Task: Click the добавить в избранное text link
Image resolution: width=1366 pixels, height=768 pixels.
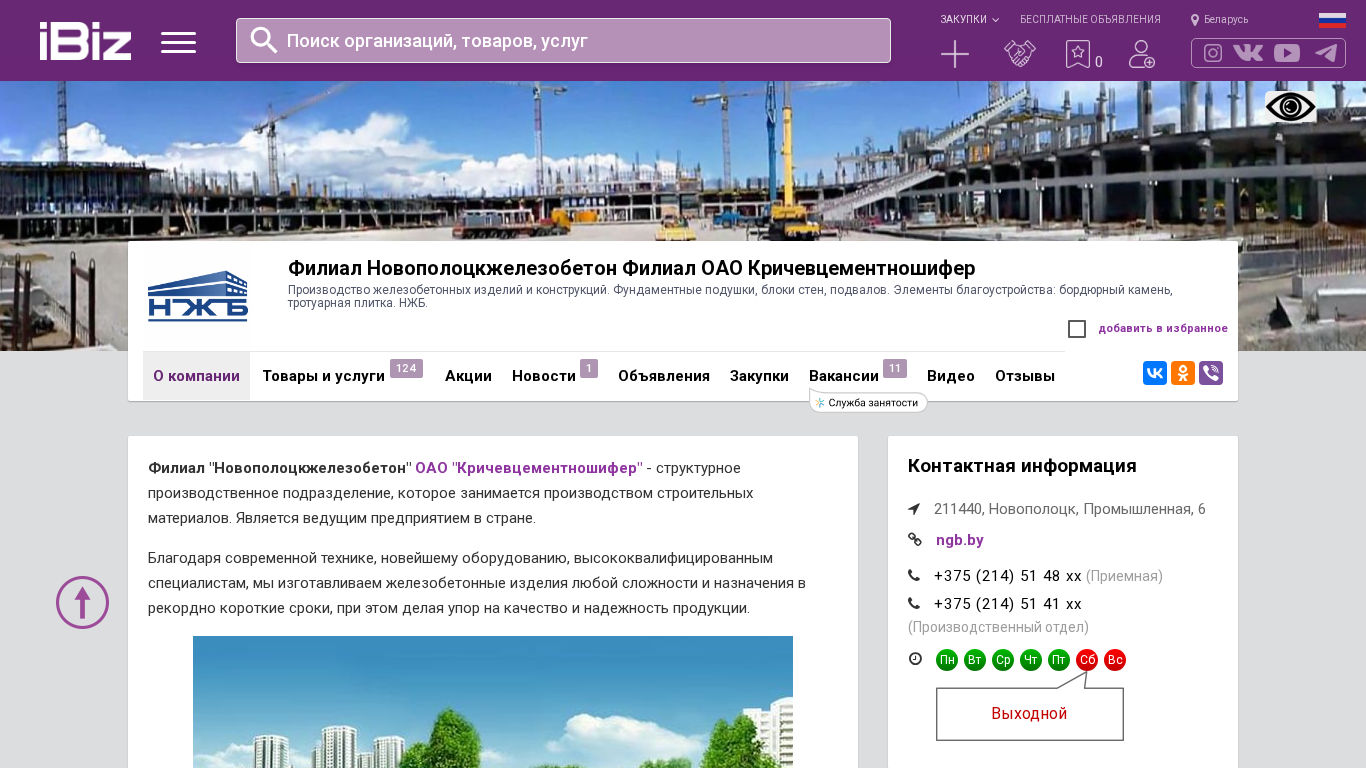Action: (x=1163, y=328)
